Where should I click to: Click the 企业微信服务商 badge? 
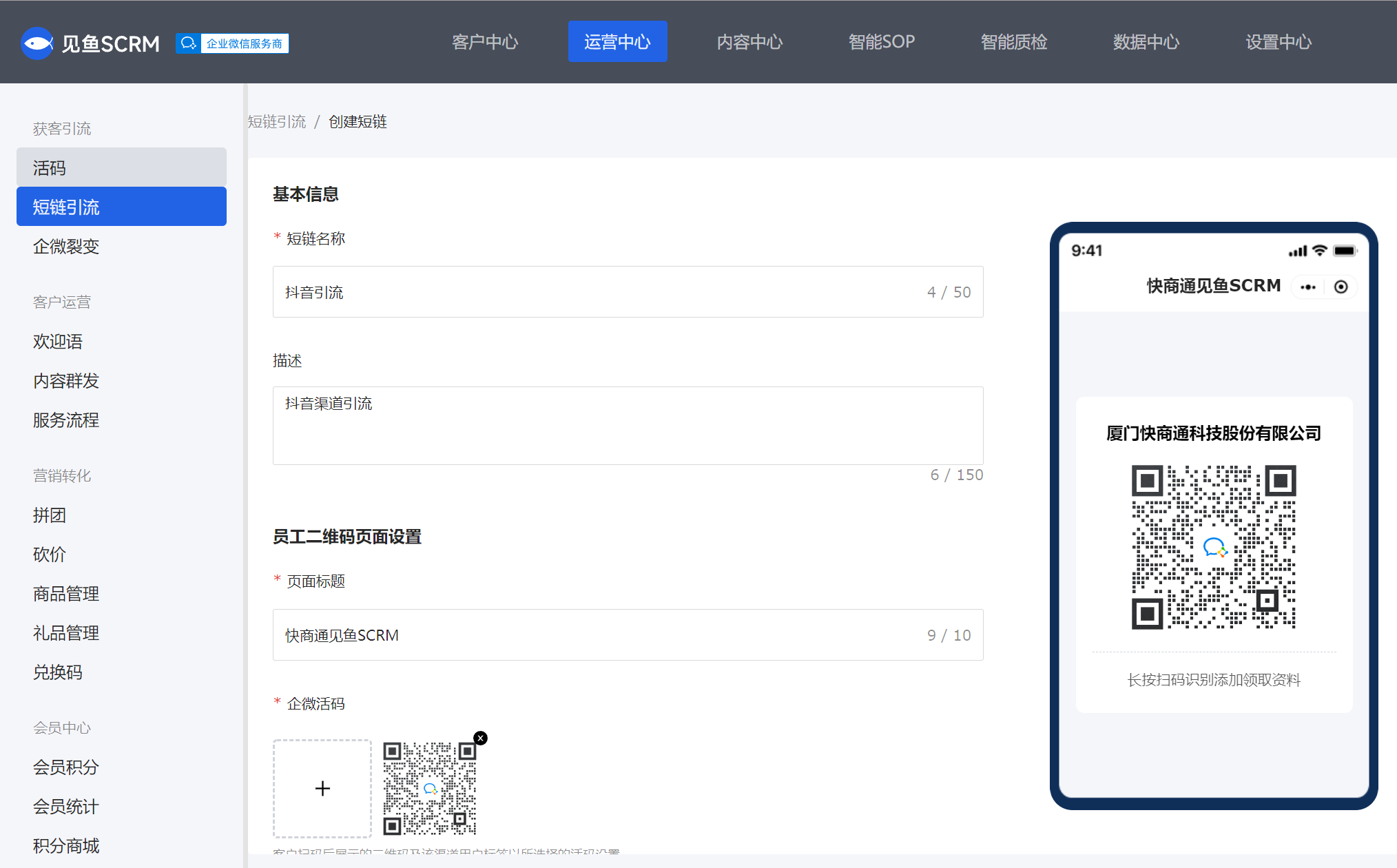(x=232, y=43)
